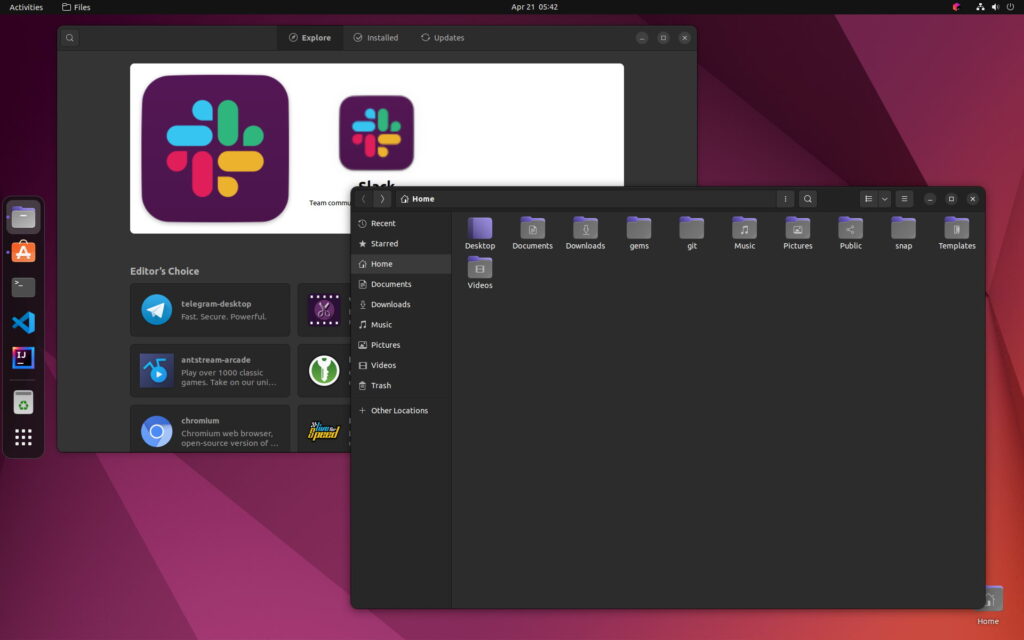Switch to the Installed tab
Screen dimensions: 1024x640
[375, 38]
